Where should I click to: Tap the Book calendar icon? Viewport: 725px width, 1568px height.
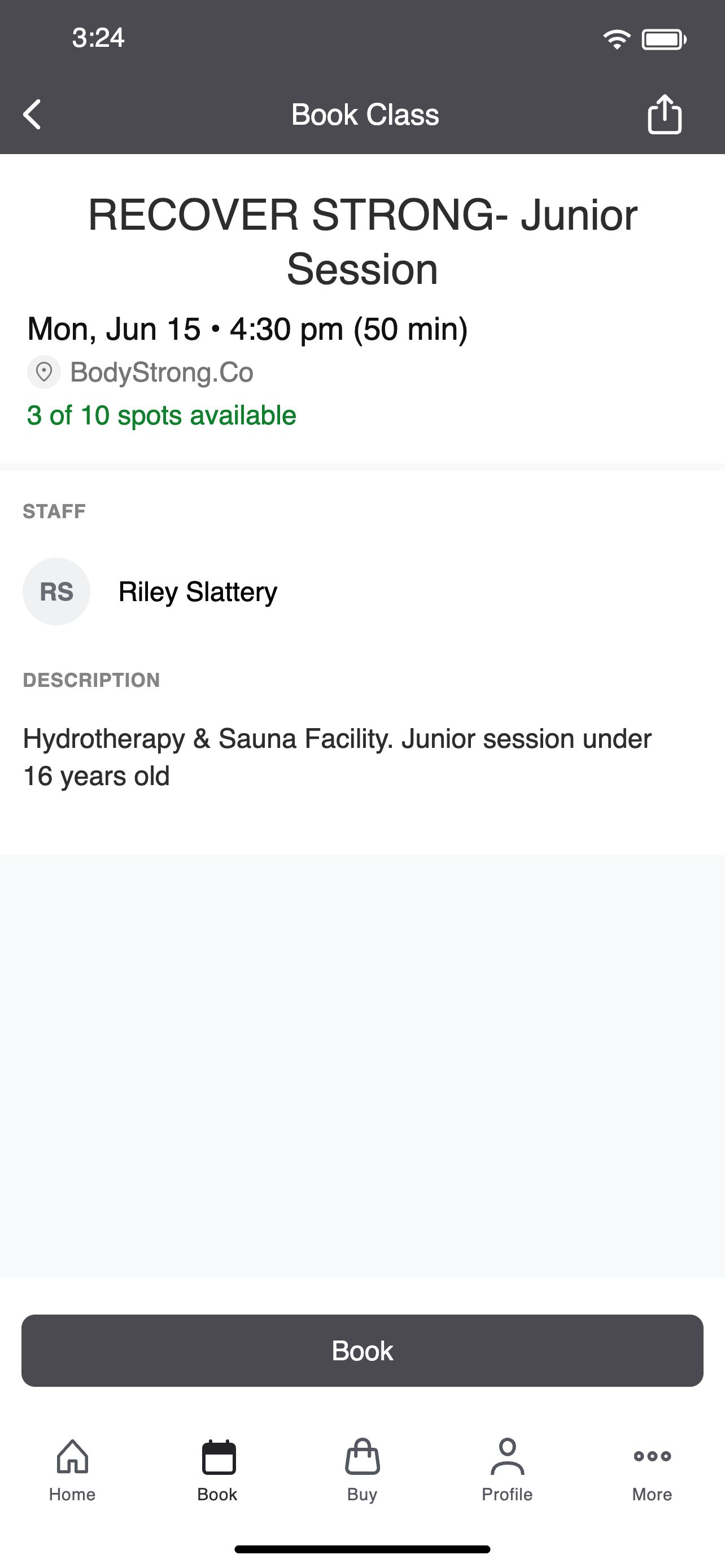219,1457
